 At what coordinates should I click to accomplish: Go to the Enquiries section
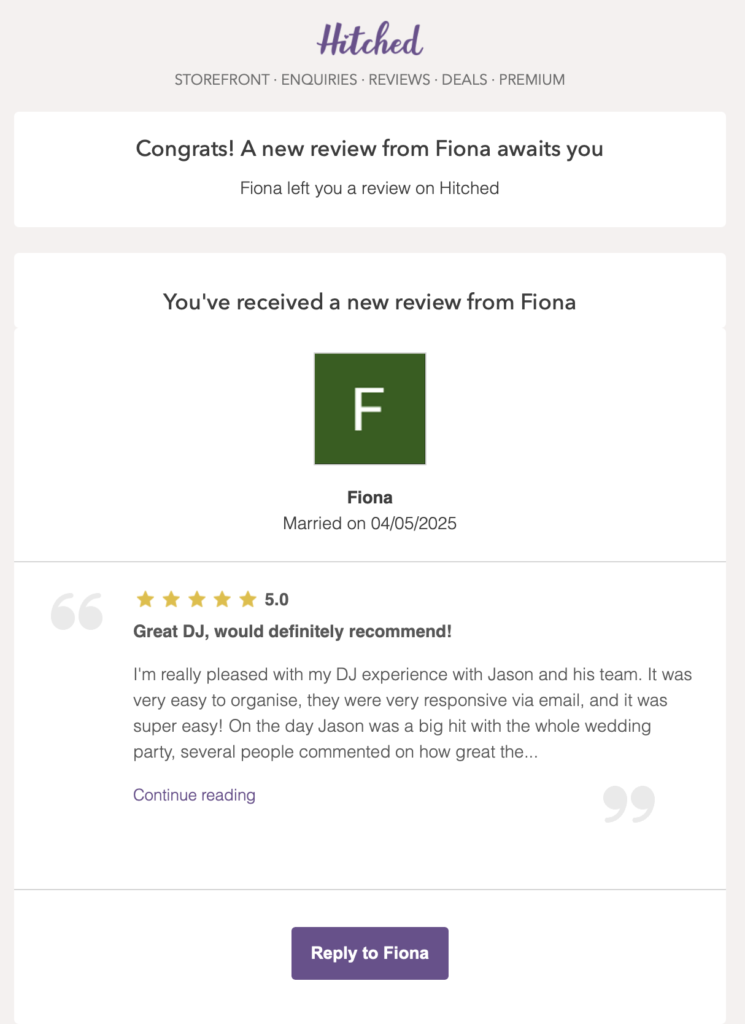319,80
